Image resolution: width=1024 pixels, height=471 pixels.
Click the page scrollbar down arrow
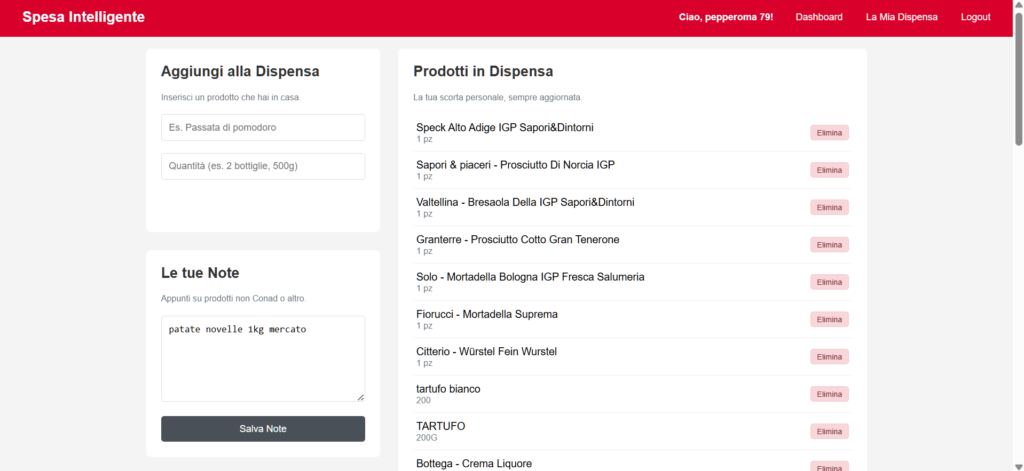[x=1017, y=464]
